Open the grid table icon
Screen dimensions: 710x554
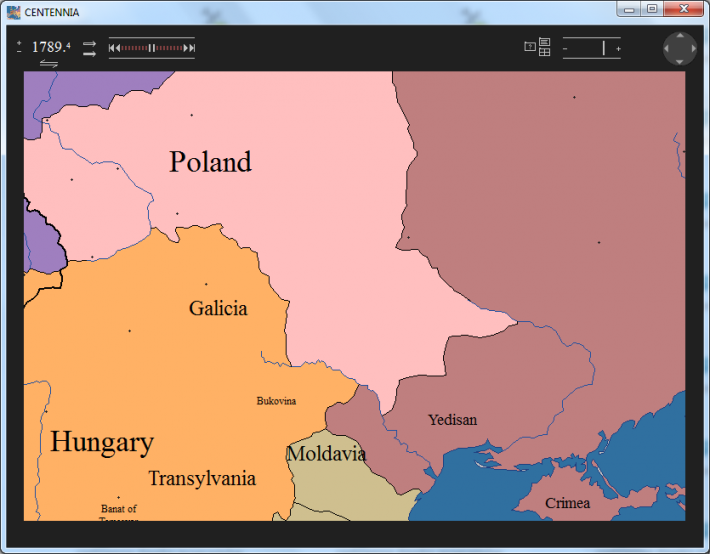point(544,52)
